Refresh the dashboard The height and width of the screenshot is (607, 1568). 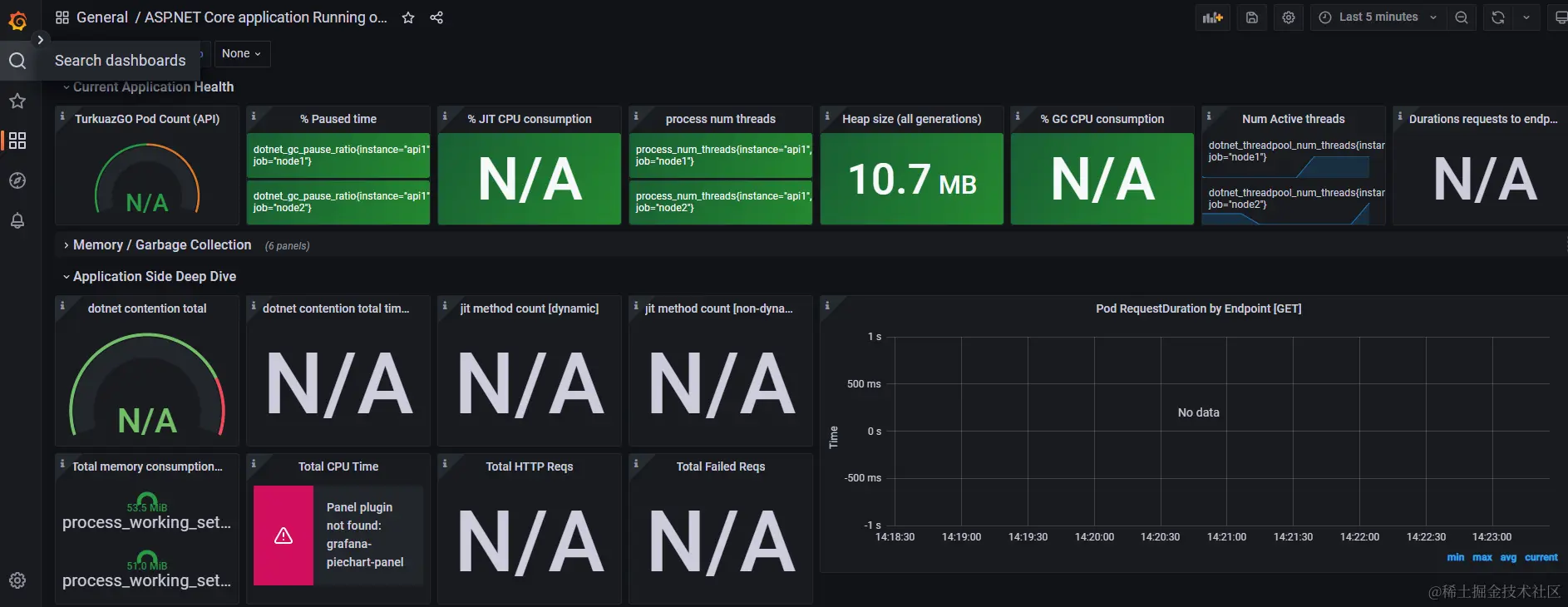pos(1498,17)
